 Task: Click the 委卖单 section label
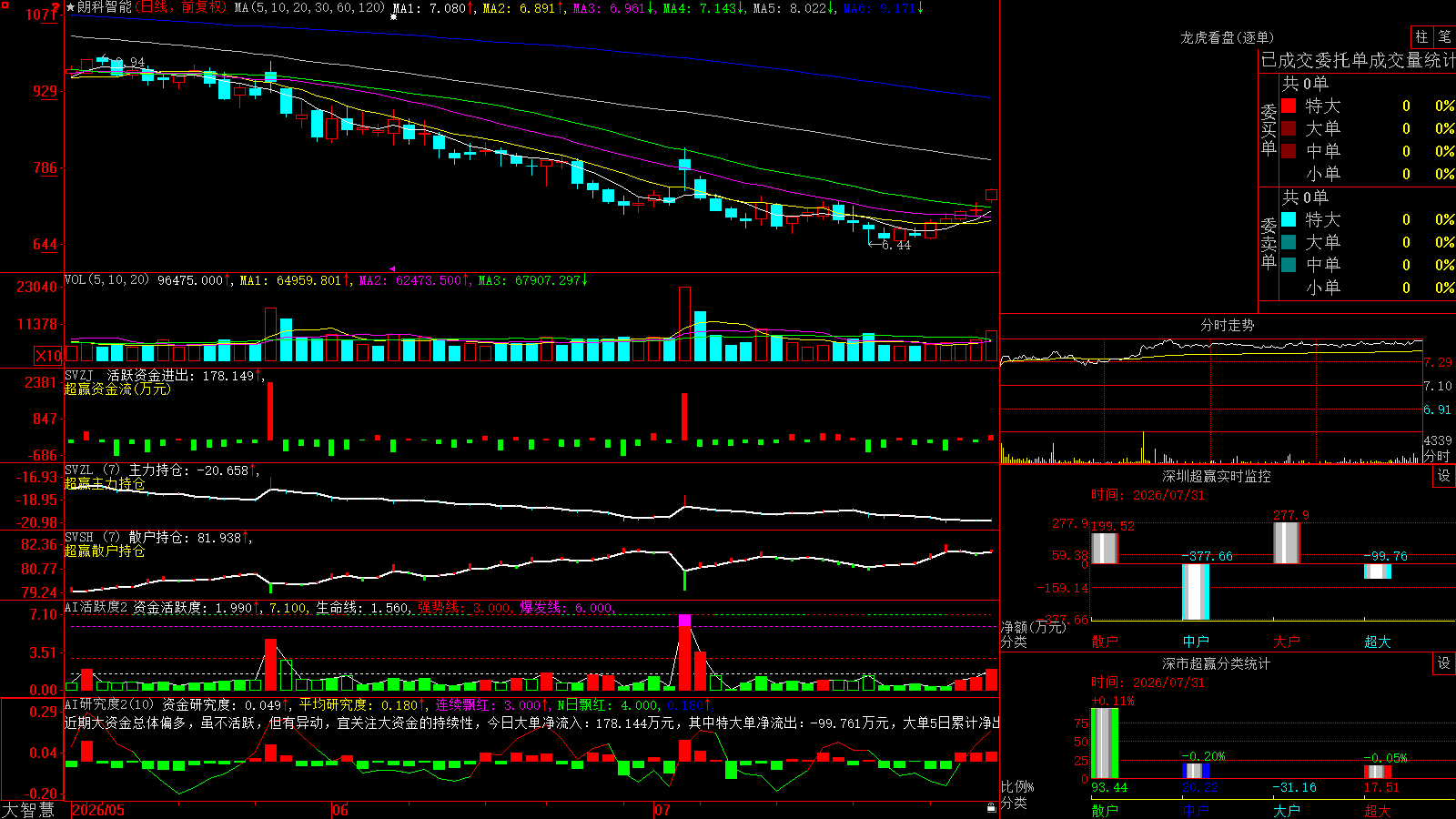[x=1269, y=243]
